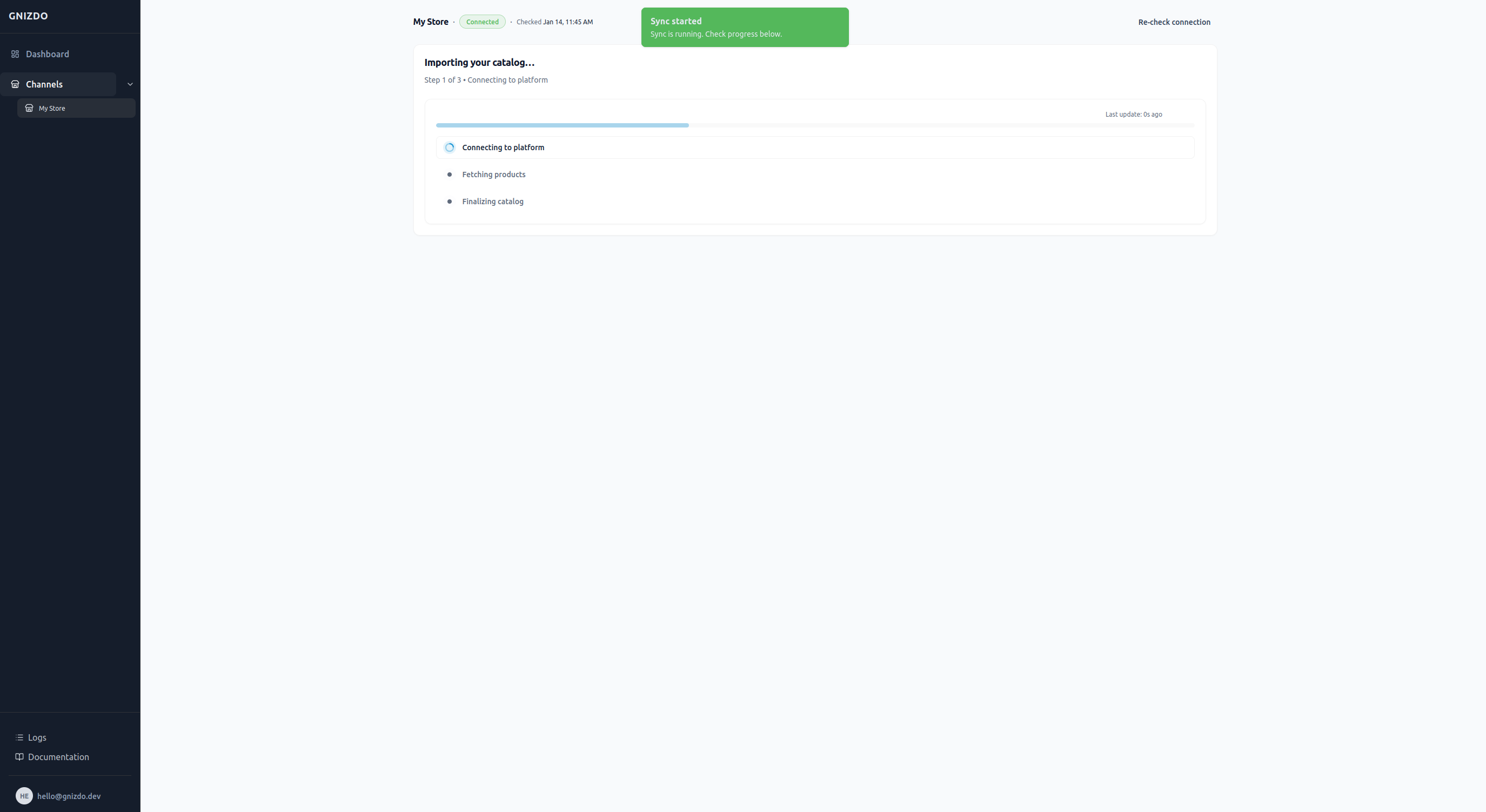Click the Channels storefront icon
1486x812 pixels.
coord(15,84)
